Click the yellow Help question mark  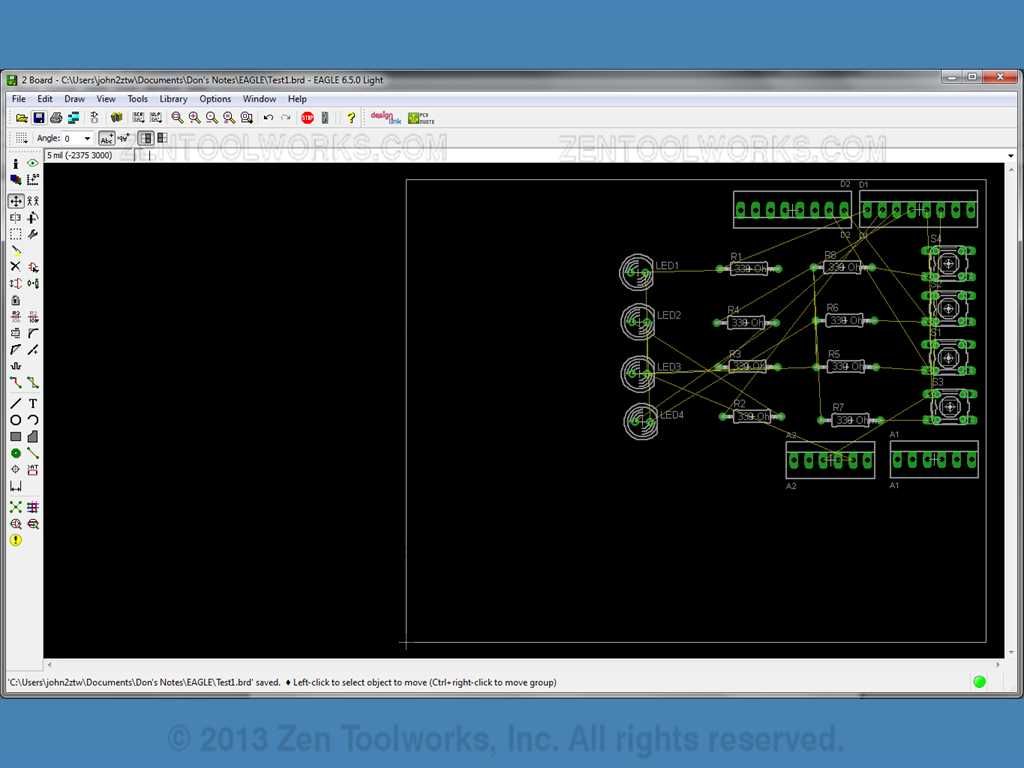351,118
